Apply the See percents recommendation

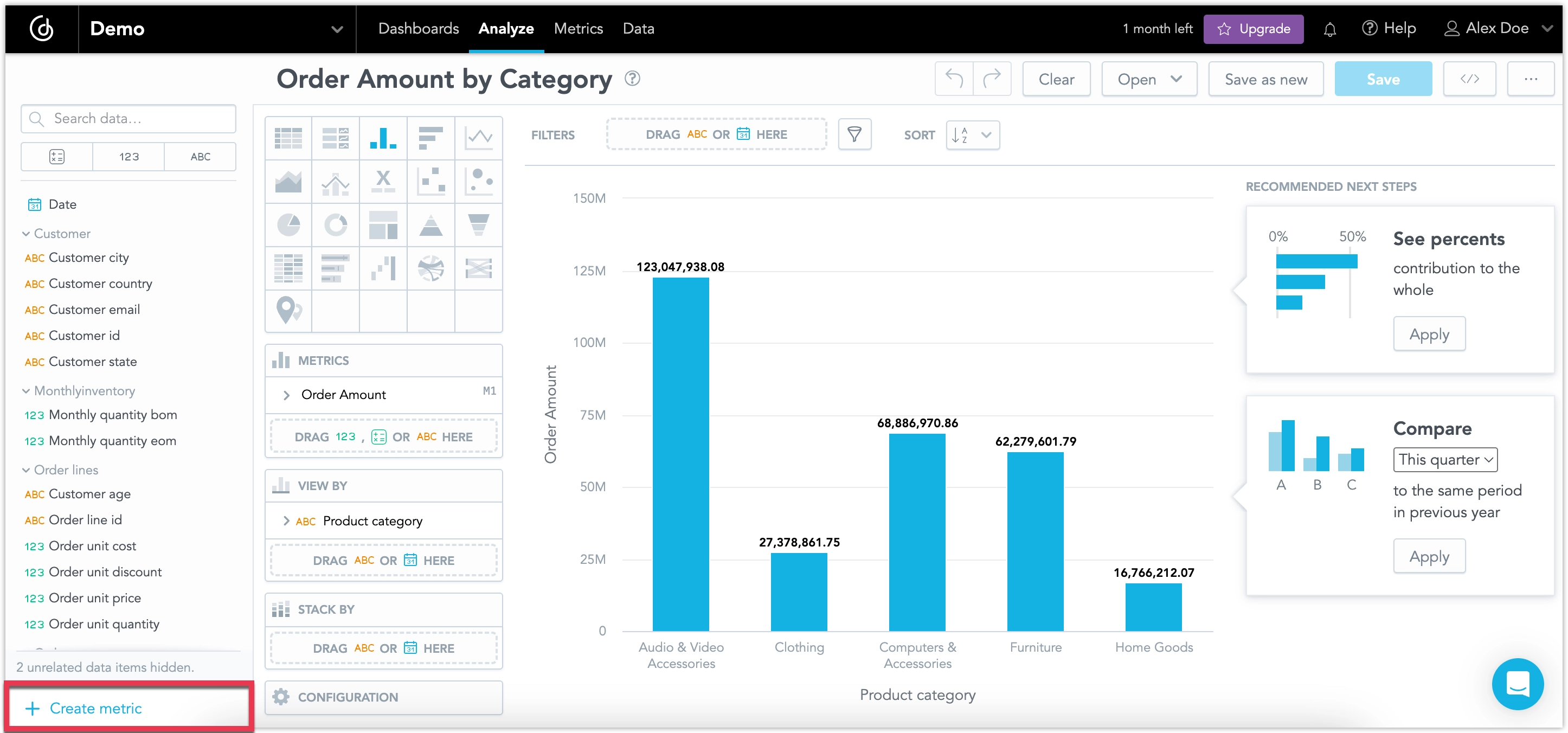[x=1429, y=334]
